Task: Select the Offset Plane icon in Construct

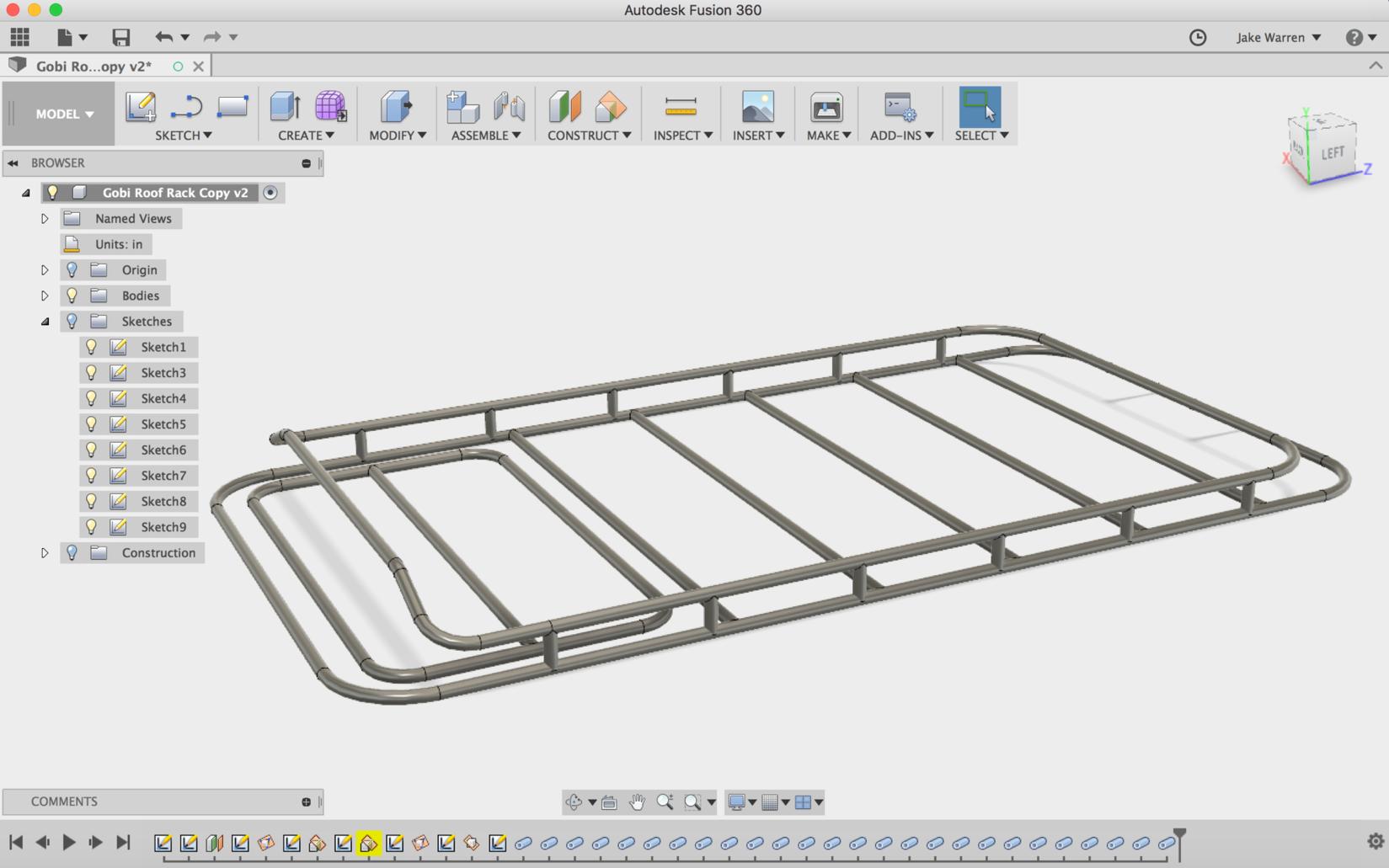Action: pos(565,107)
